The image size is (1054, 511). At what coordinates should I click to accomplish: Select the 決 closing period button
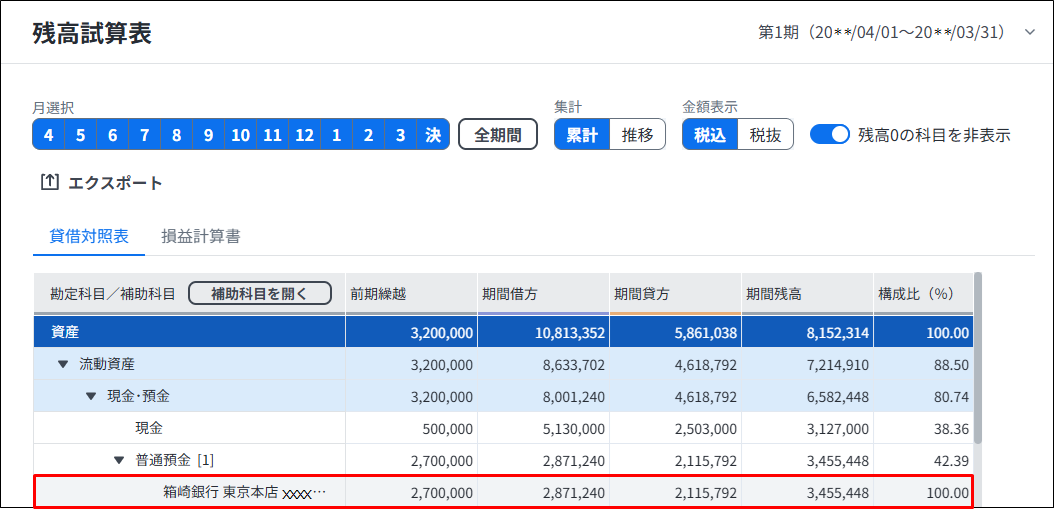(x=433, y=134)
